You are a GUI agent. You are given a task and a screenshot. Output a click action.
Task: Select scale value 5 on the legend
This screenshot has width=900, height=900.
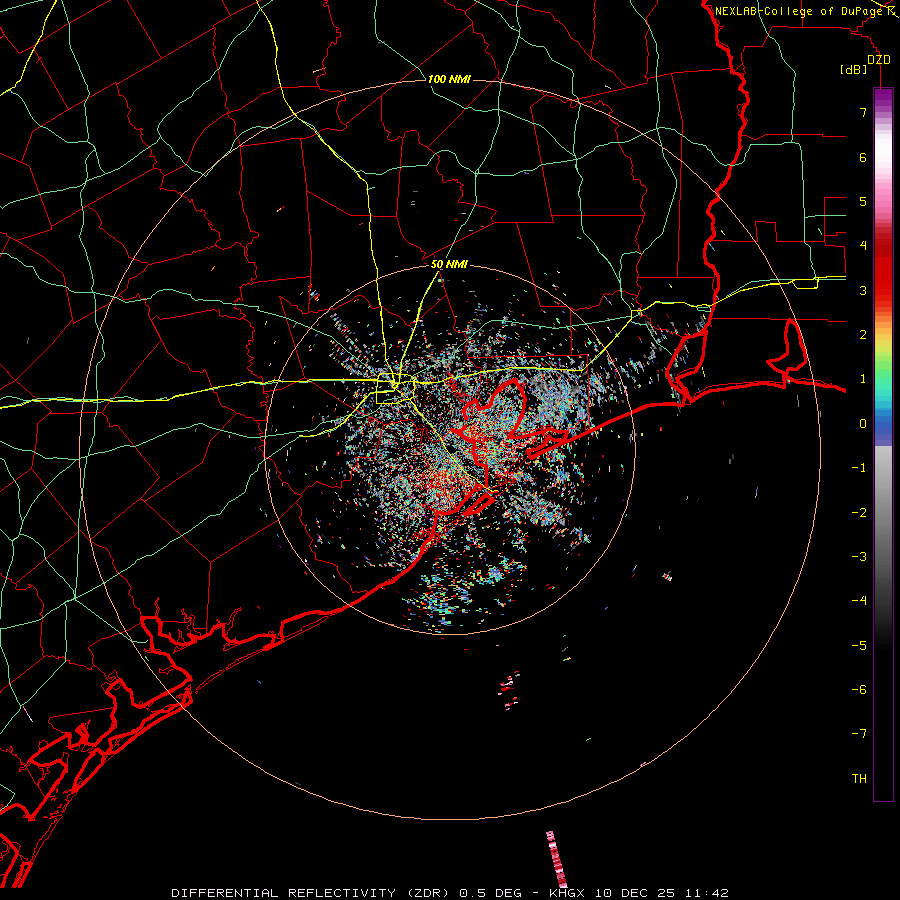pos(863,201)
